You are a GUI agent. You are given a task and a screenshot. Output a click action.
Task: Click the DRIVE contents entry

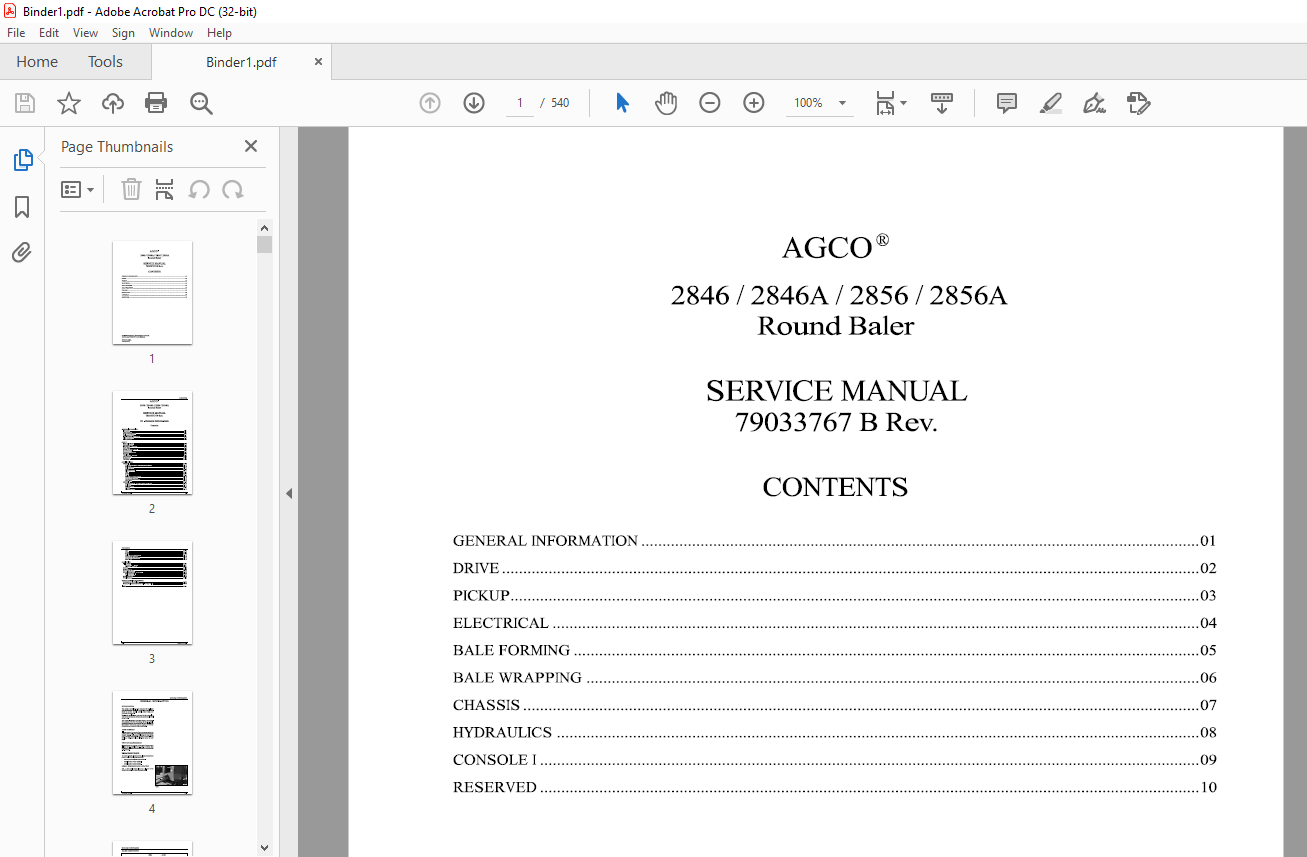(834, 568)
